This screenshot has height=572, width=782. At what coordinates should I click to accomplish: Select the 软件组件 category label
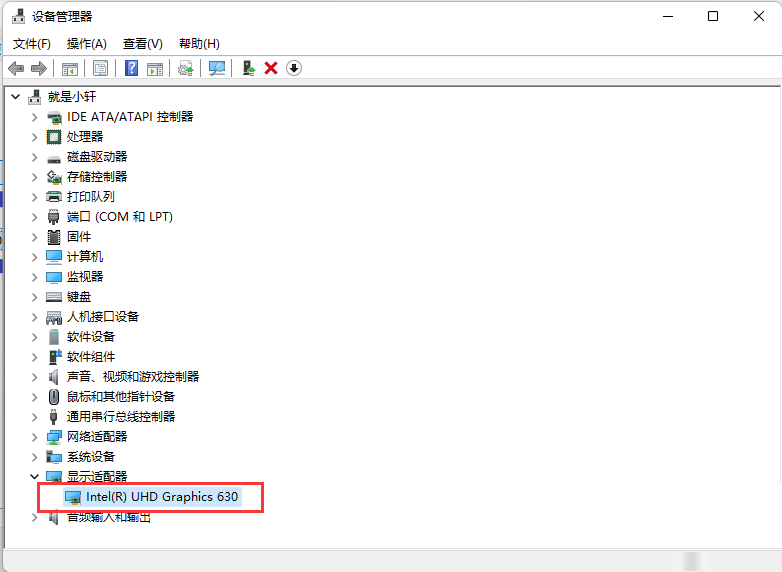[91, 357]
